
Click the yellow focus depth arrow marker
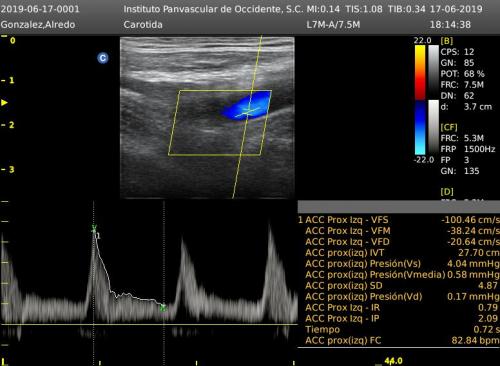tap(4, 102)
